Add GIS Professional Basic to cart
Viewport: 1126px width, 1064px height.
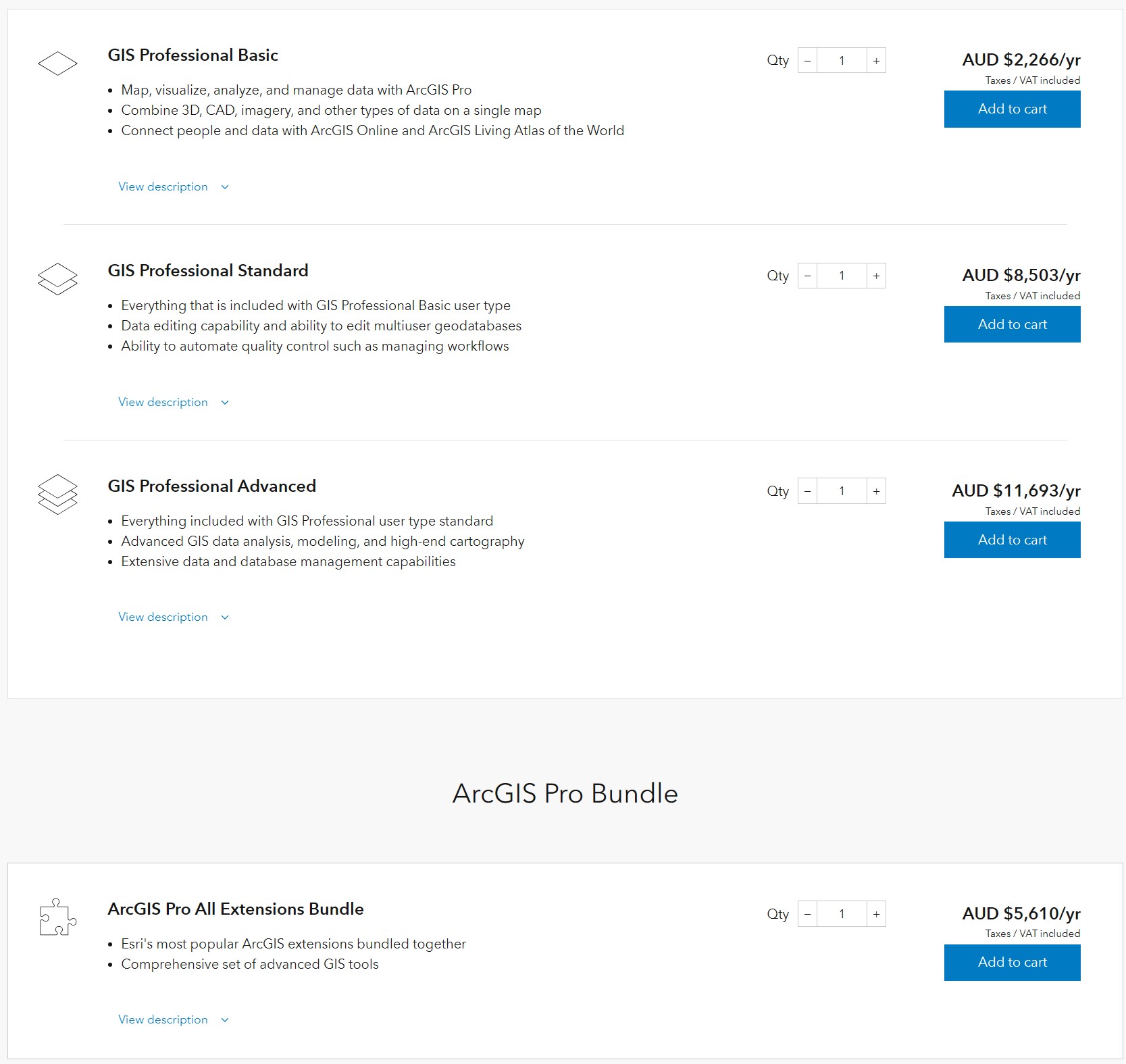point(1012,109)
